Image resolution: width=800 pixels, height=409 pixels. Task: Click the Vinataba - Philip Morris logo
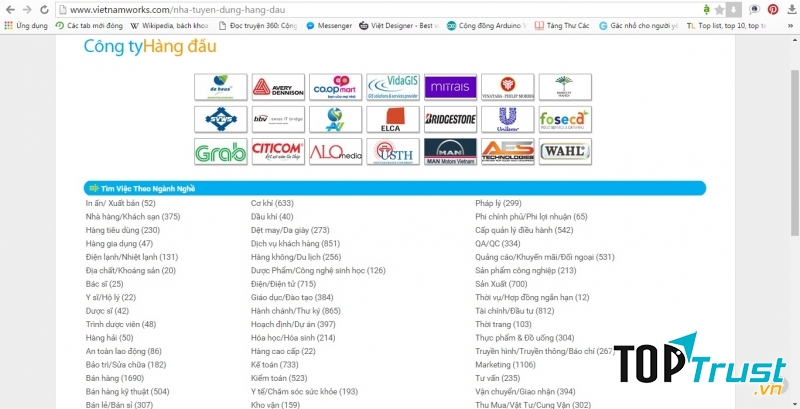[x=508, y=87]
